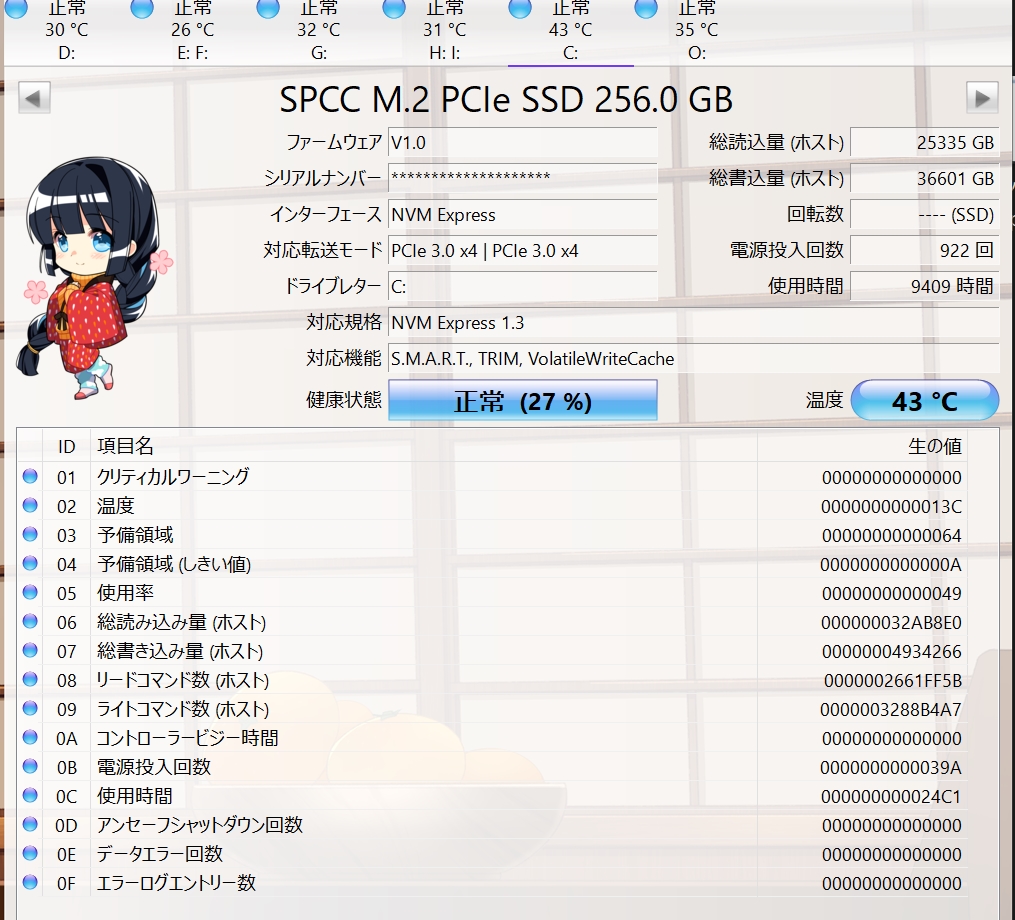Select the 総書き込み量 (ホスト) attribute row
The width and height of the screenshot is (1015, 920).
pyautogui.click(x=492, y=651)
